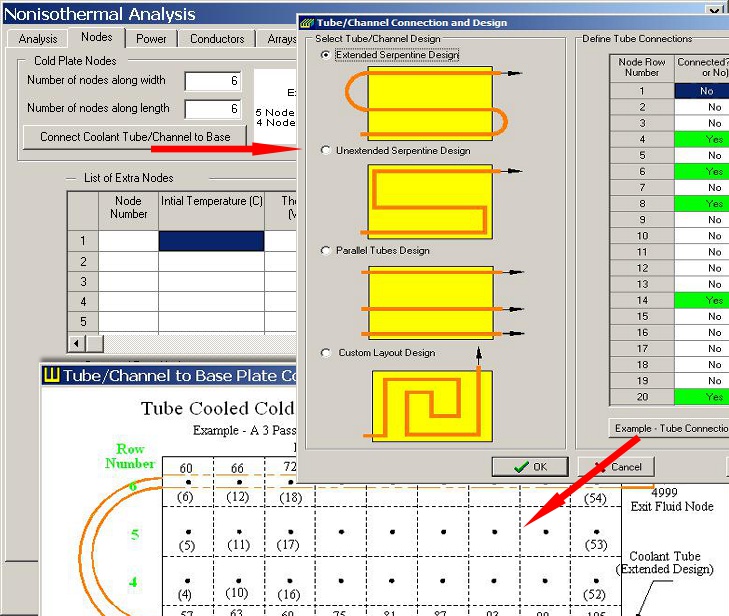Select Custom Layout Design radio button

[x=325, y=353]
